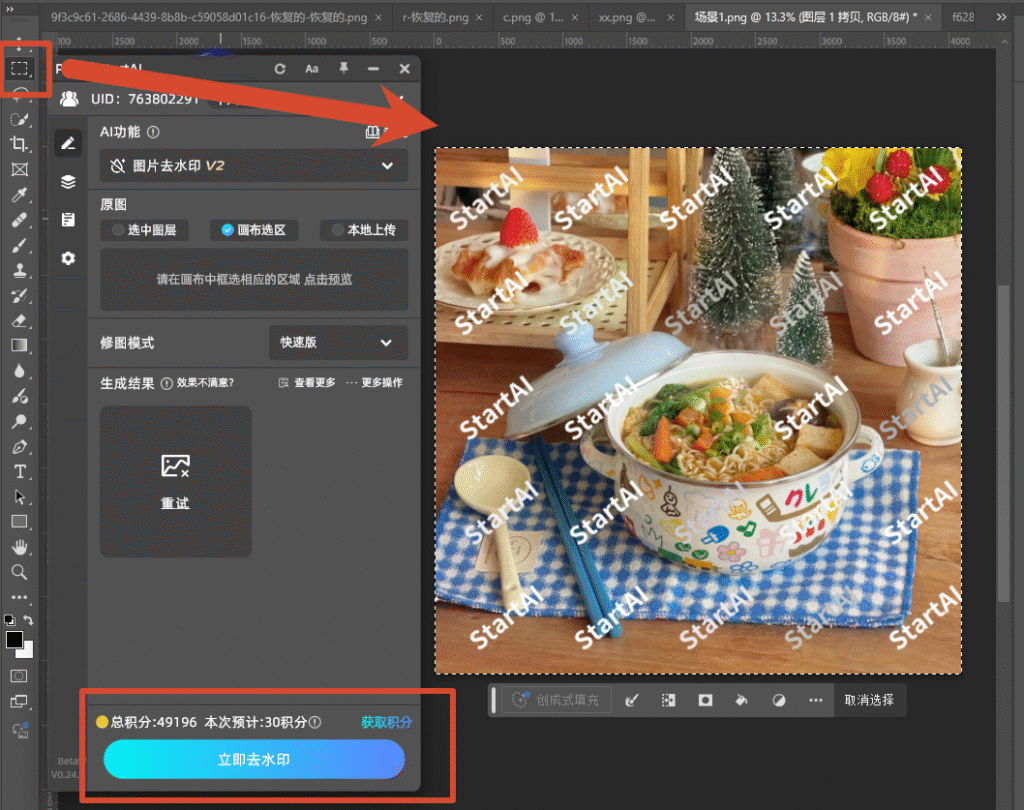Select the 本地上传 radio option
This screenshot has width=1024, height=810.
click(x=364, y=230)
